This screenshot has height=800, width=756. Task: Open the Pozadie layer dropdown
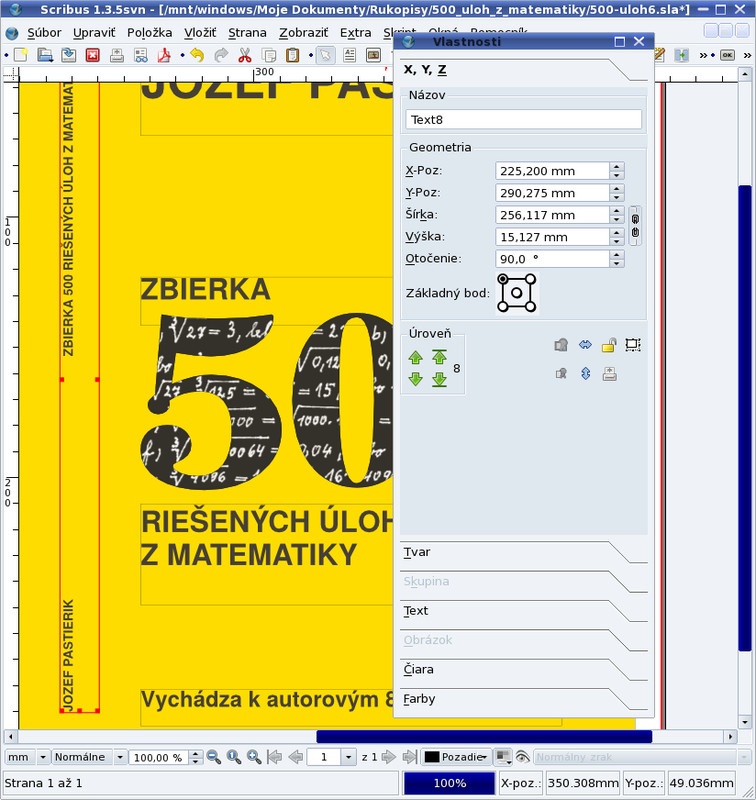(x=455, y=757)
